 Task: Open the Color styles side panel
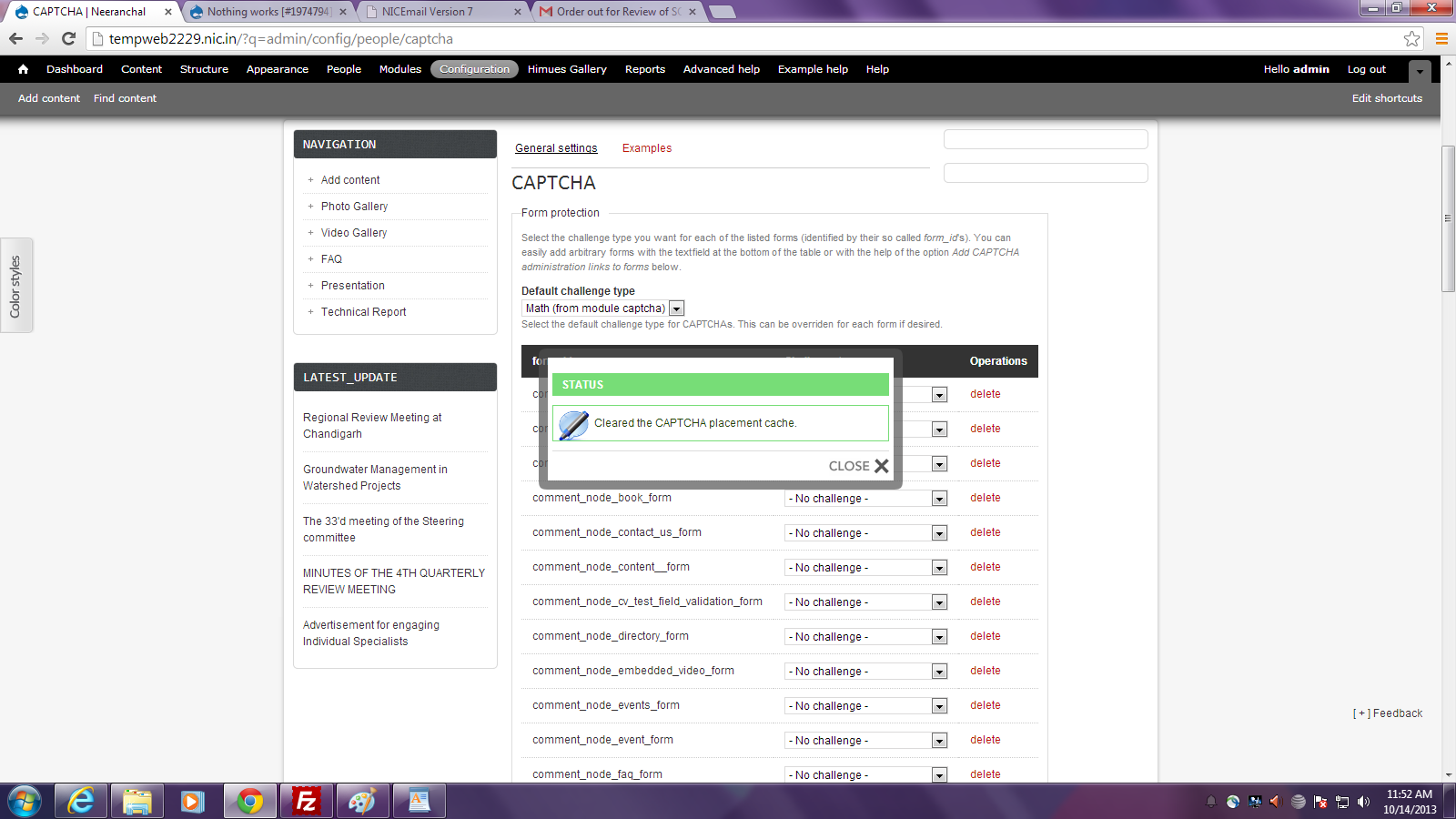15,286
